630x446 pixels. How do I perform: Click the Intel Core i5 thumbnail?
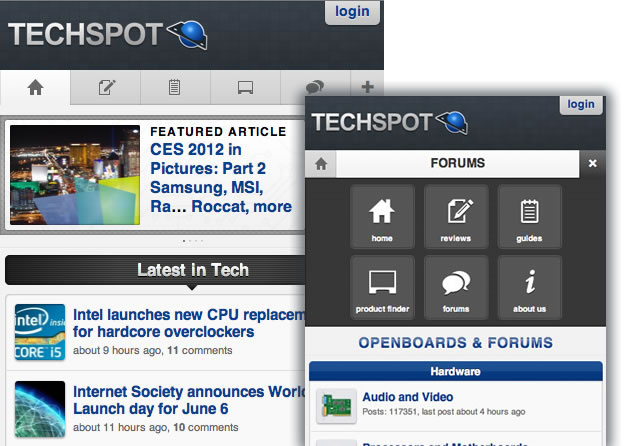(40, 332)
